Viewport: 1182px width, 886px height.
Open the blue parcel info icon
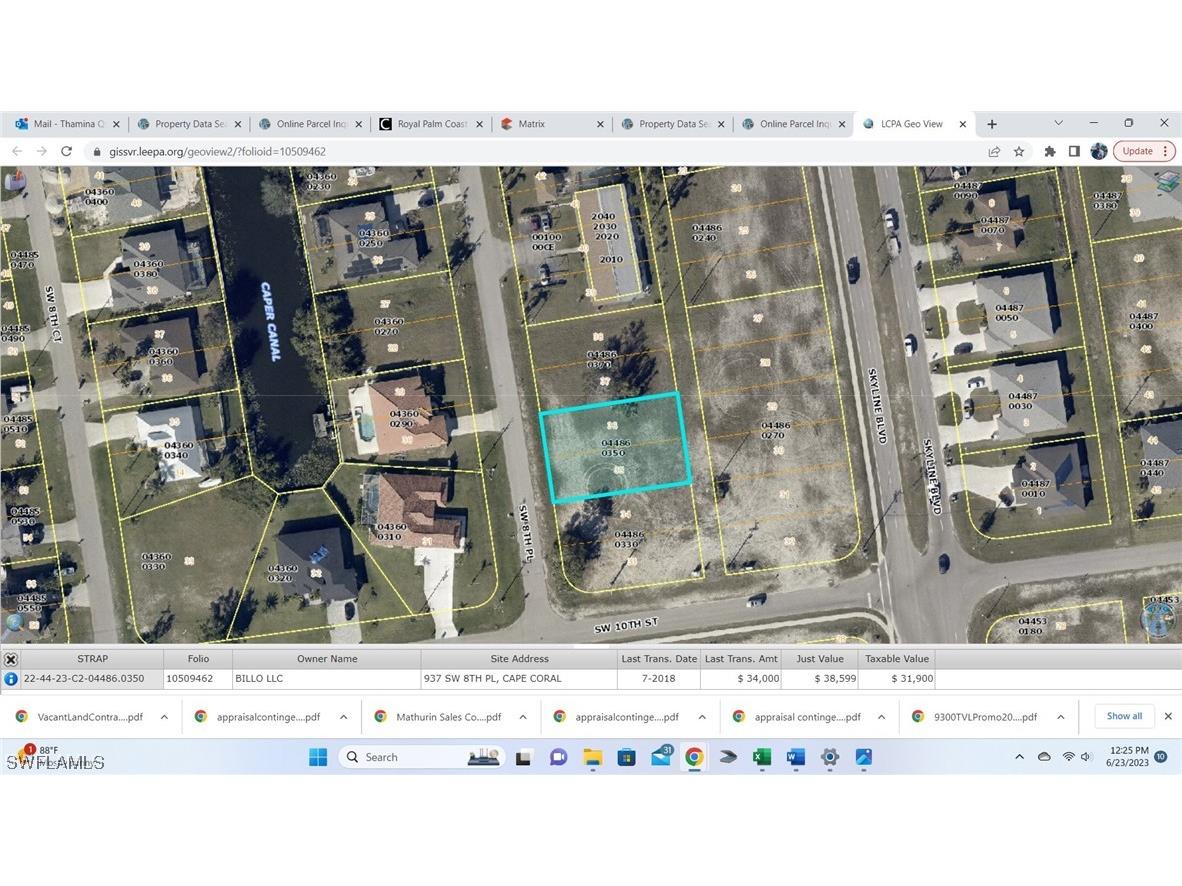point(10,678)
